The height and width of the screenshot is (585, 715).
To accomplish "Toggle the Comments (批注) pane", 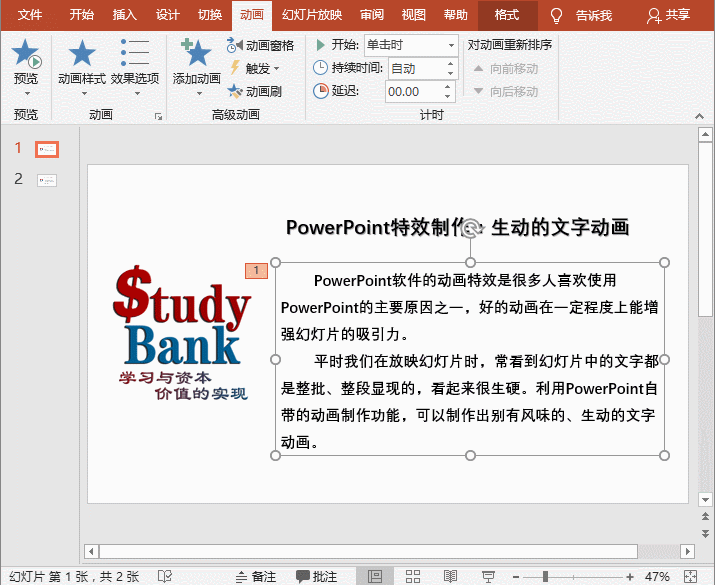I will pos(316,577).
